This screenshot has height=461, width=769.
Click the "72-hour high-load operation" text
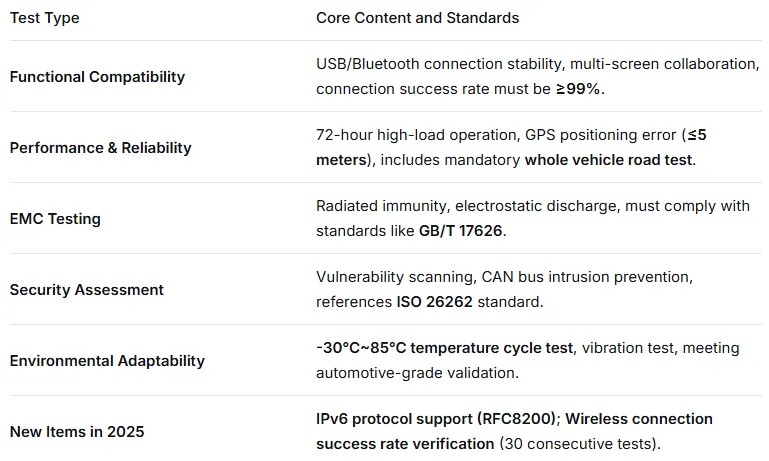[414, 135]
